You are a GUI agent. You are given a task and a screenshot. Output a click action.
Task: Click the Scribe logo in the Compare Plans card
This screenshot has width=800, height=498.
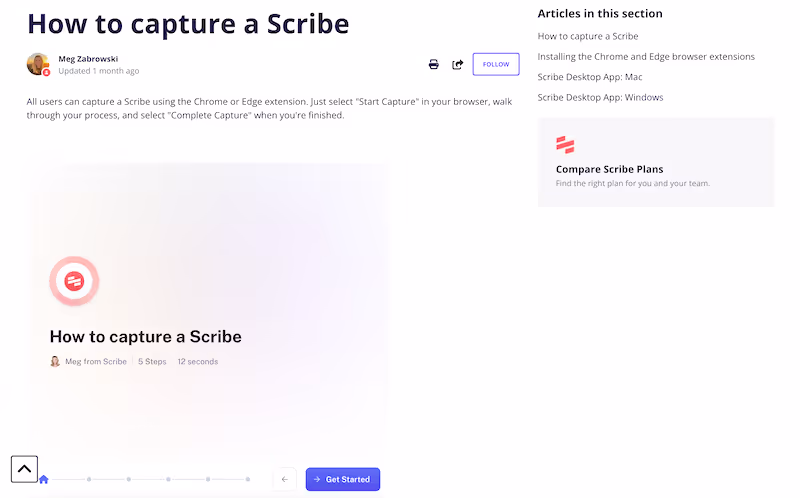[565, 145]
